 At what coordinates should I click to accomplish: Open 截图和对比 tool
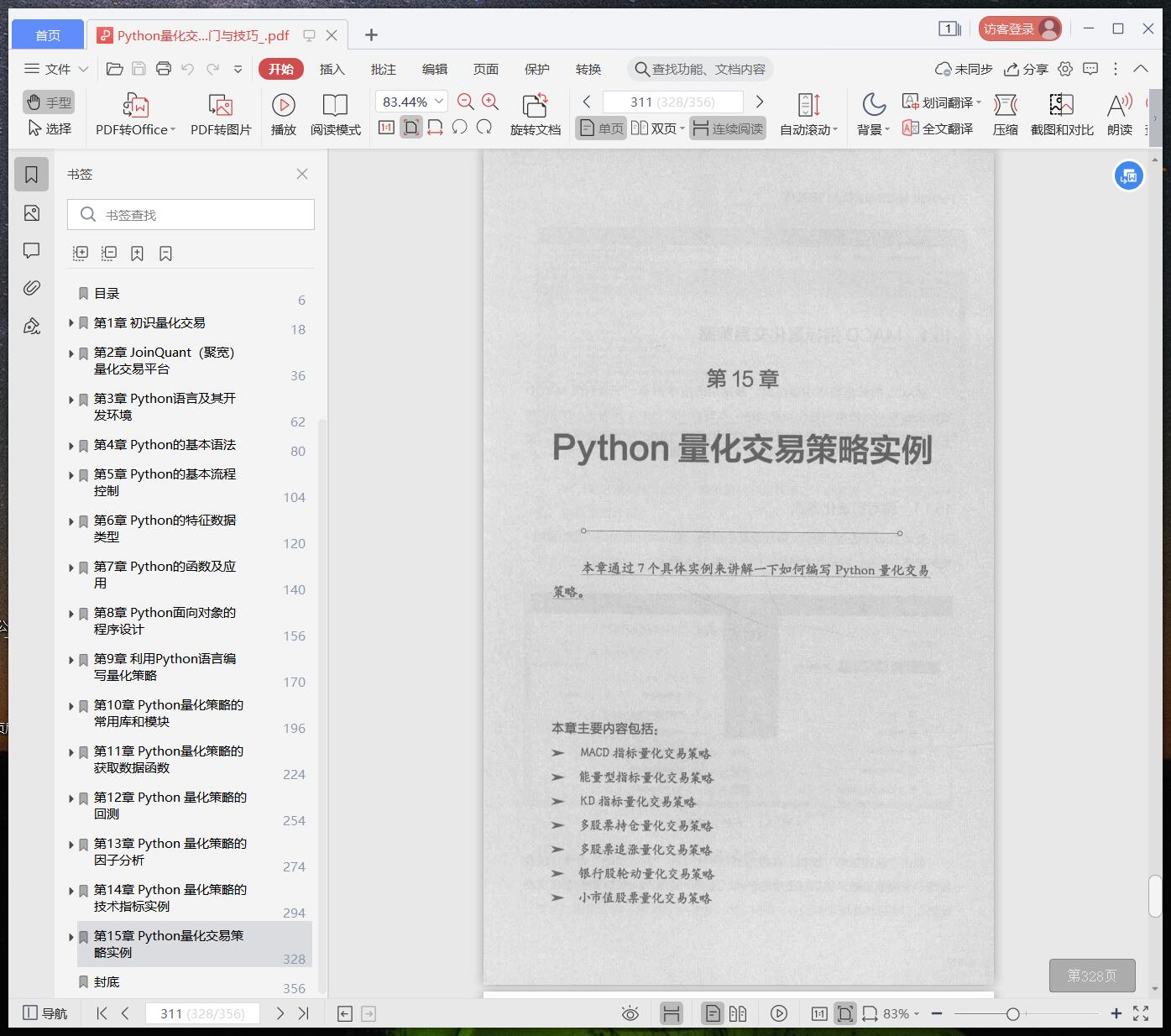1062,115
